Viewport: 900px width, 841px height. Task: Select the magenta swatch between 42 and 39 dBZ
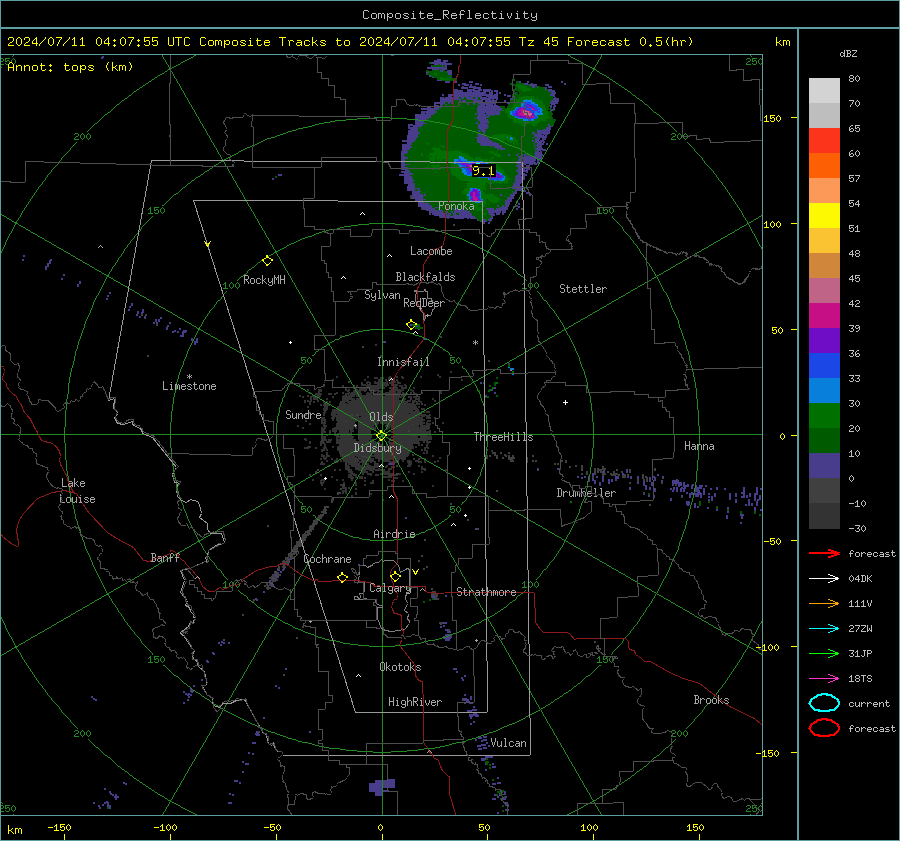pos(824,316)
